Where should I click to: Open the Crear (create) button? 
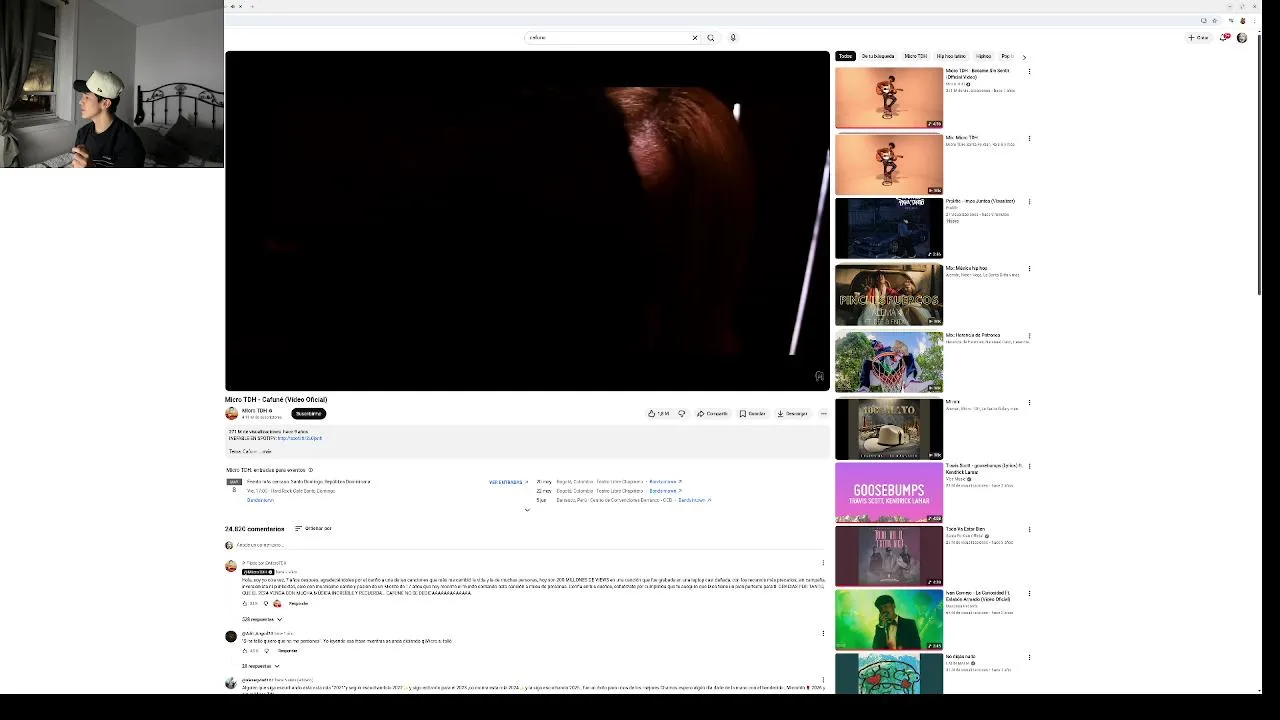[x=1198, y=38]
